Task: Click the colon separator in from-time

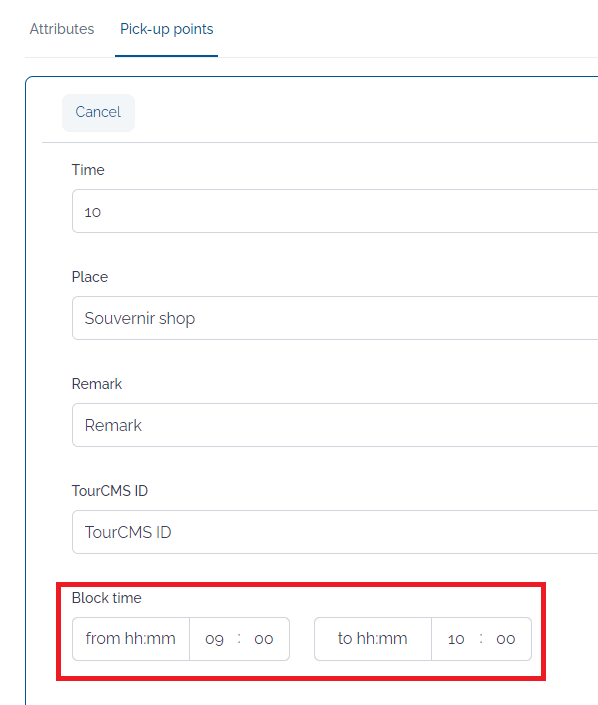Action: click(239, 638)
